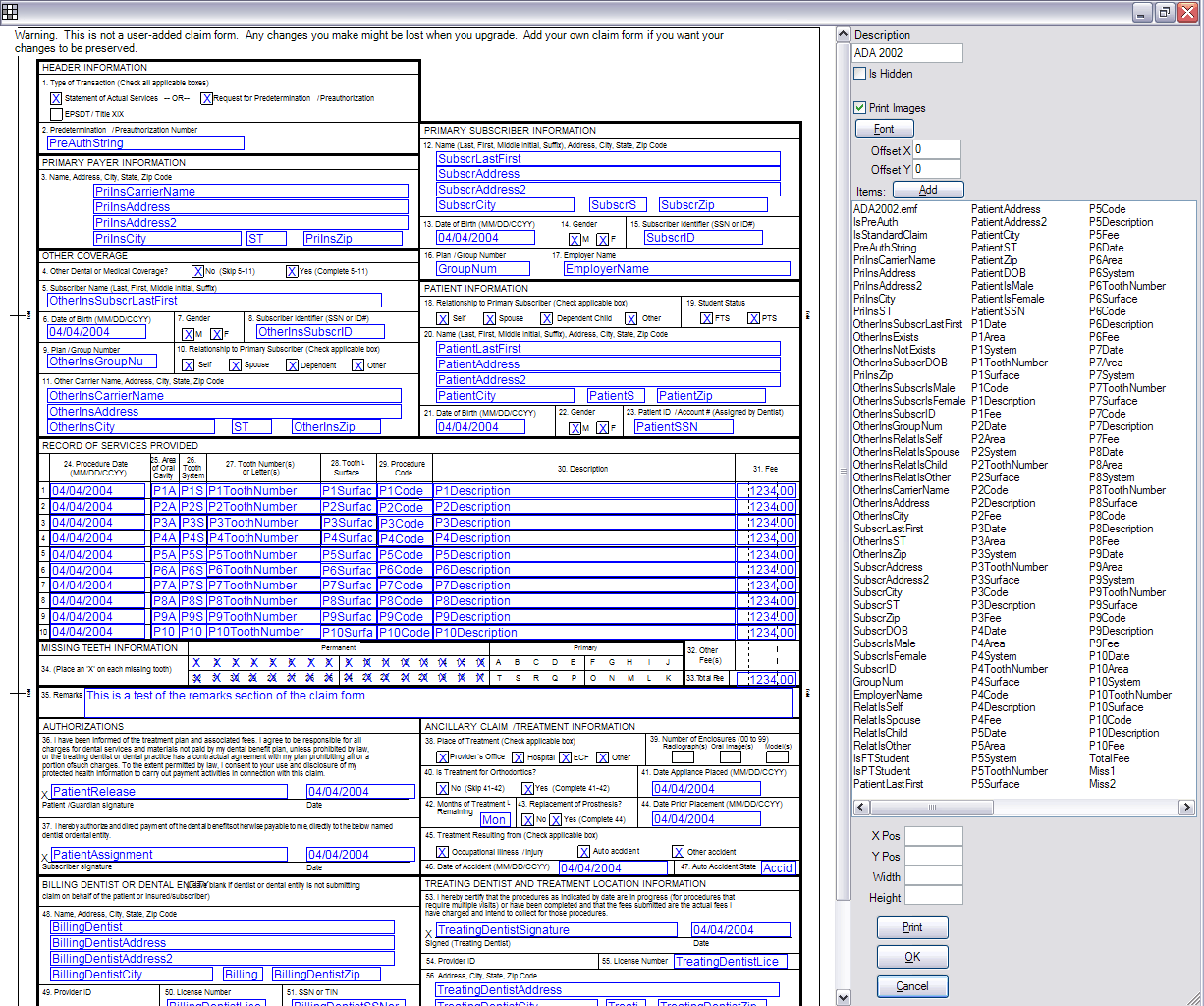The height and width of the screenshot is (1006, 1204).
Task: Click the Font button
Action: (x=883, y=128)
